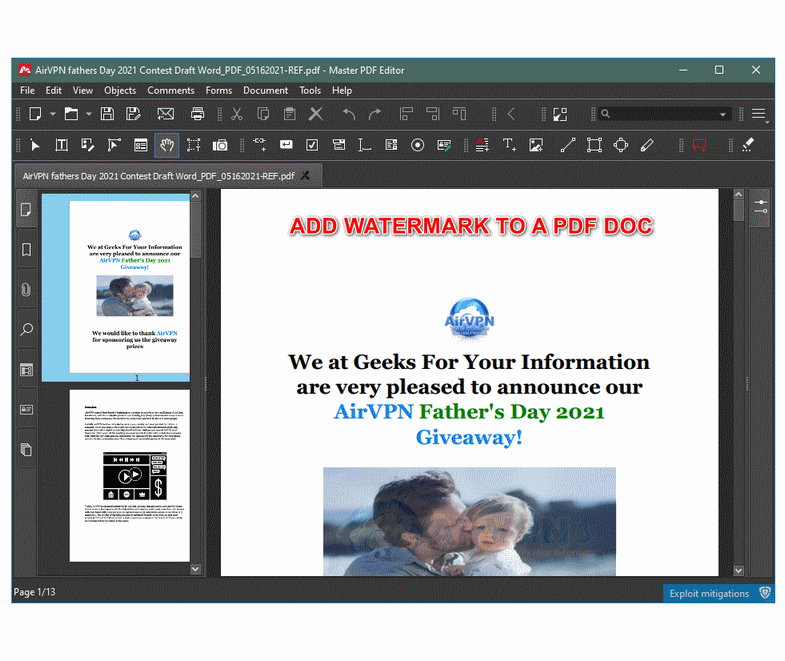
Task: Expand the New document dropdown arrow
Action: pyautogui.click(x=53, y=114)
